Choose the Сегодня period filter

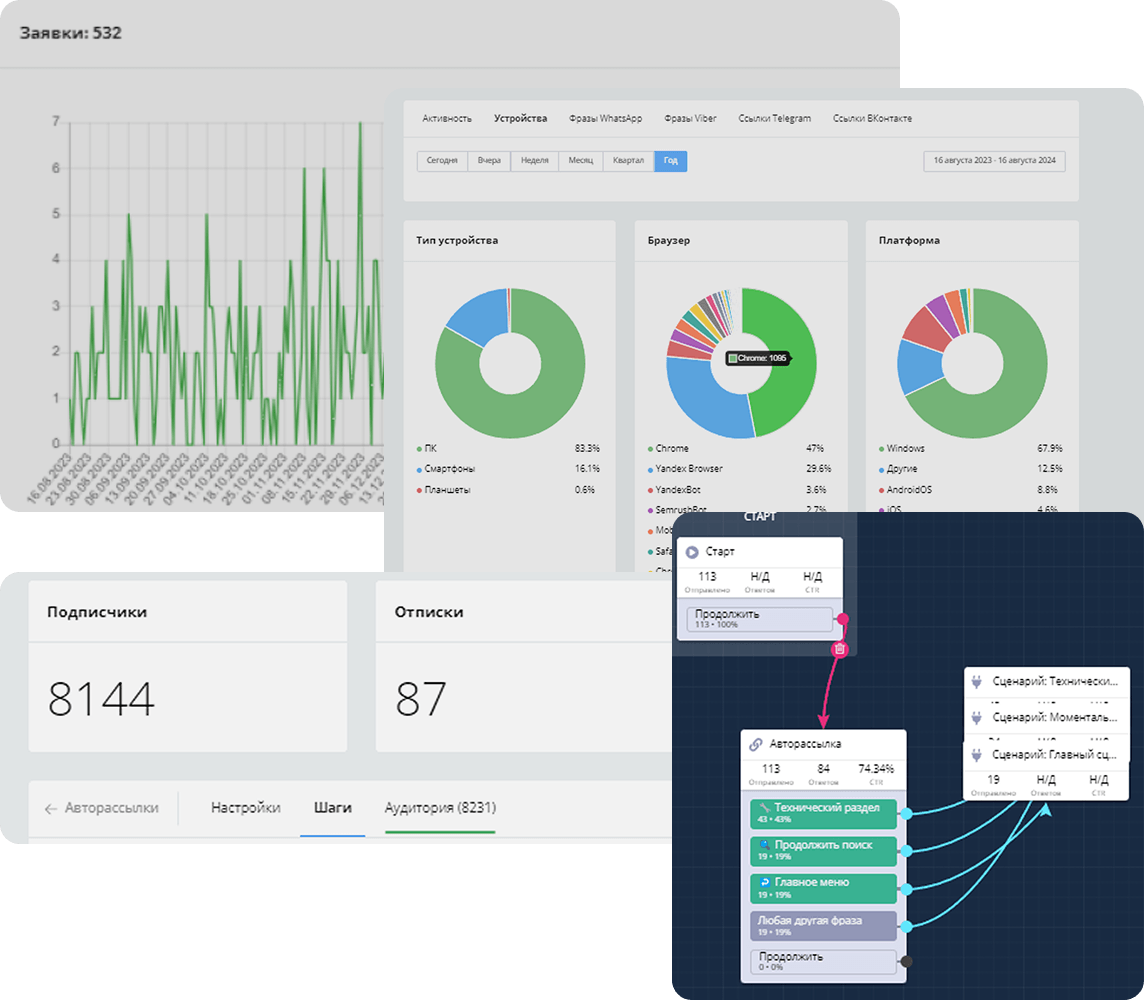point(442,161)
